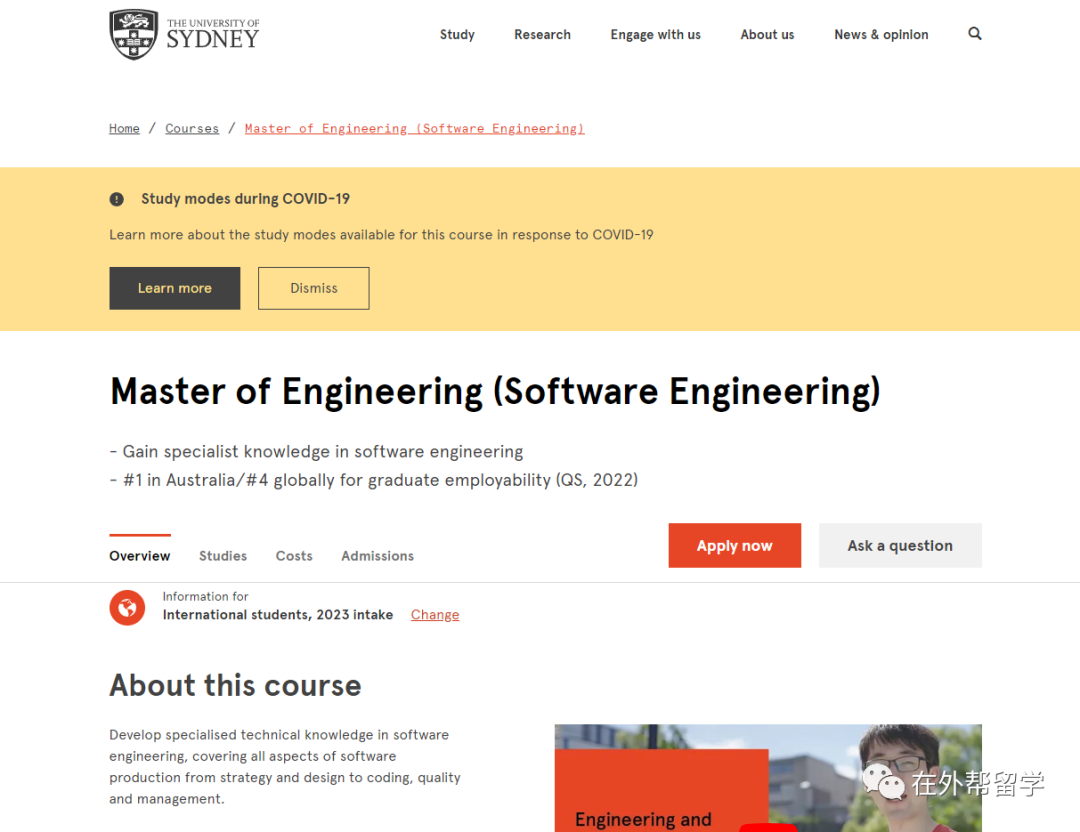The image size is (1080, 832).
Task: Click the Ask a question button
Action: [900, 545]
